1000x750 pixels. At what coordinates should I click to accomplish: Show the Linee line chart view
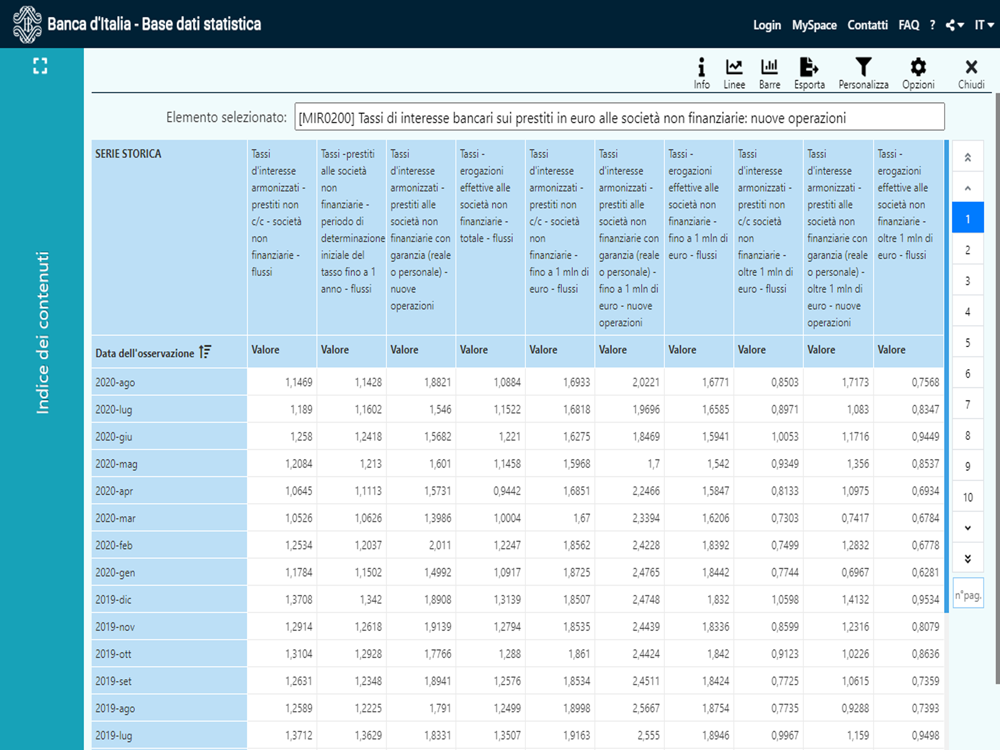coord(734,72)
